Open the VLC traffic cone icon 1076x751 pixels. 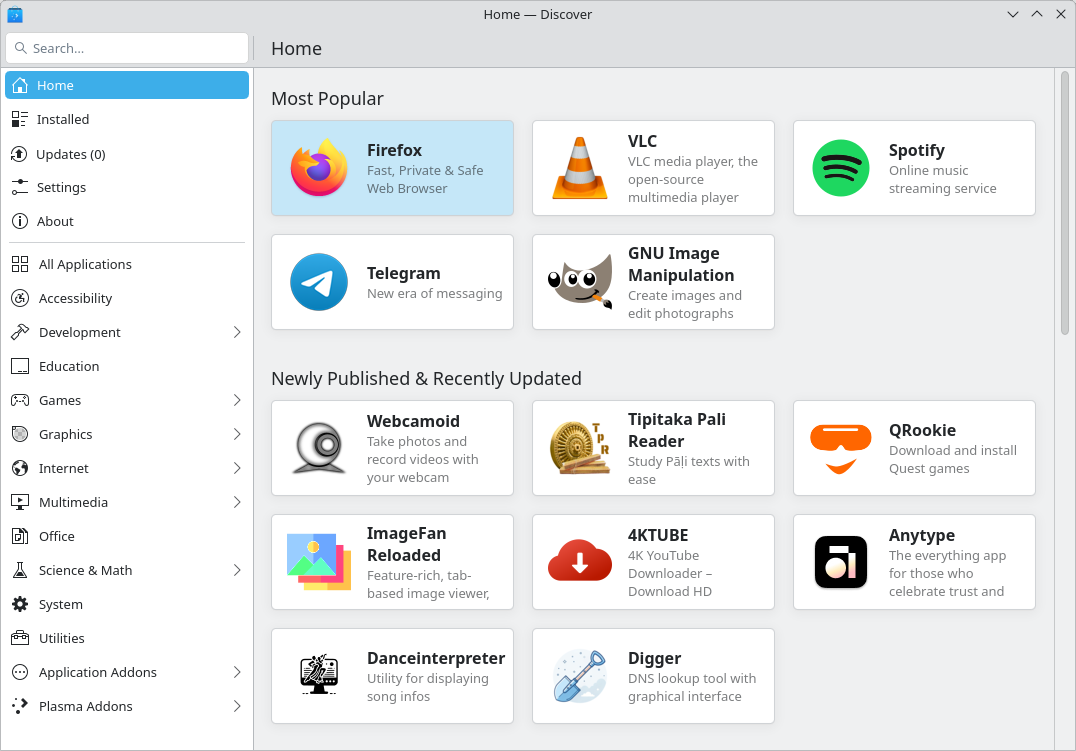click(580, 168)
